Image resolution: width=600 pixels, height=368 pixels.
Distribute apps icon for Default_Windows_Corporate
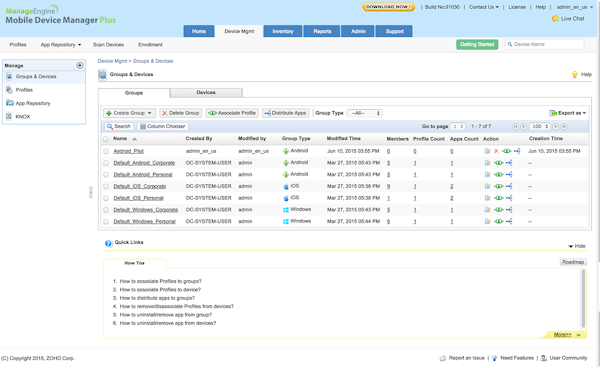pos(509,210)
